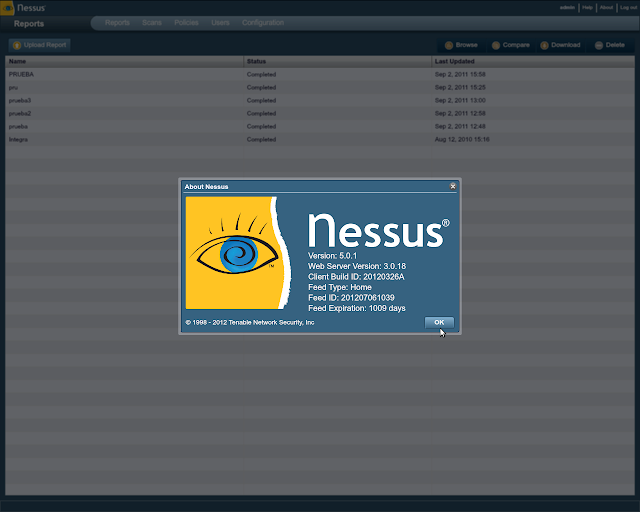Open the Reports tab

pyautogui.click(x=117, y=23)
